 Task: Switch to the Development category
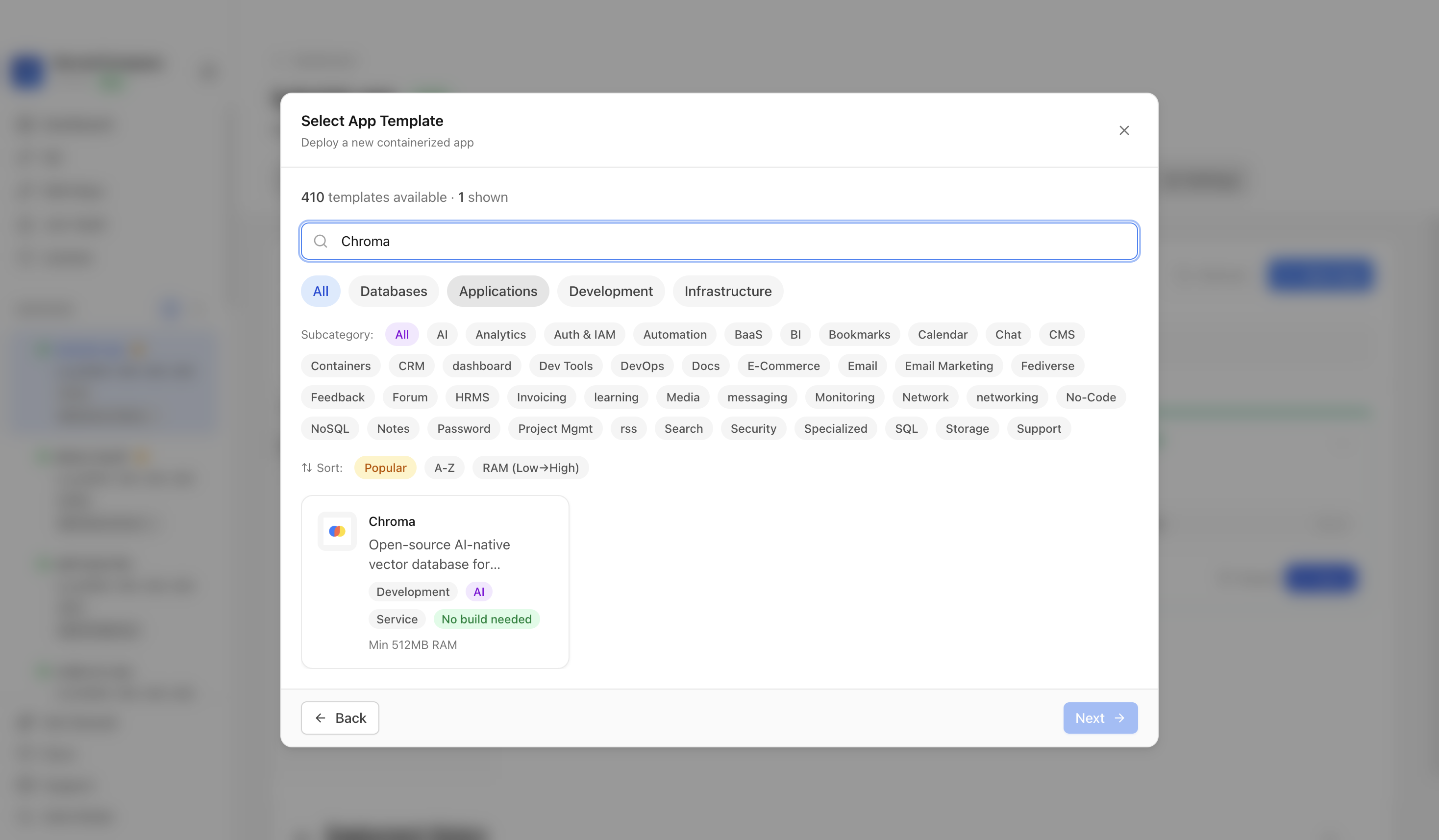pos(610,291)
